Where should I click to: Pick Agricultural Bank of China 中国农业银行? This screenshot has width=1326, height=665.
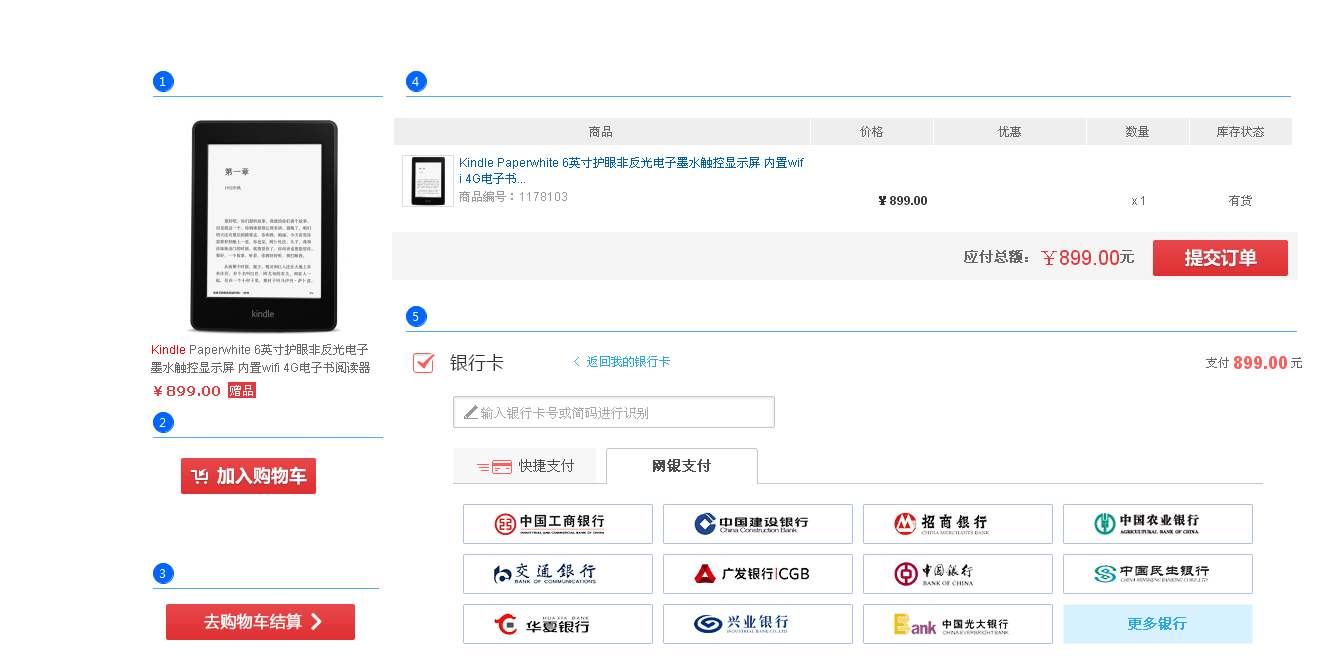(1157, 523)
